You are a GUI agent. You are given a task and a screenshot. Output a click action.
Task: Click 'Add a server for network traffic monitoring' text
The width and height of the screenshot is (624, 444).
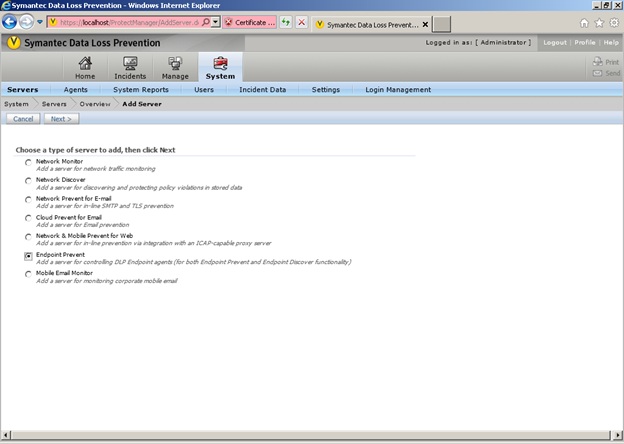(x=96, y=169)
